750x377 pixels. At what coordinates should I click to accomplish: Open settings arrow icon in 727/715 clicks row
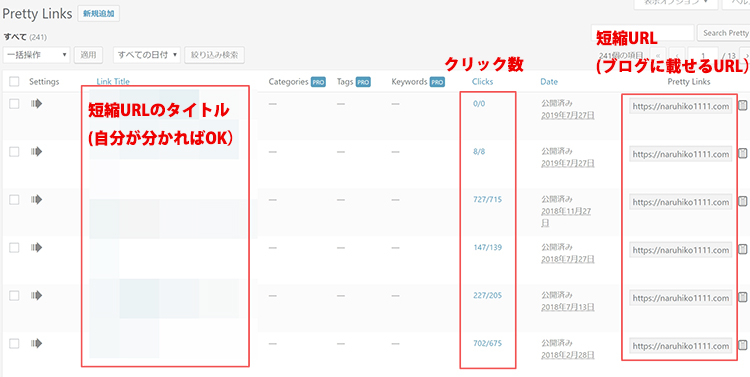36,200
